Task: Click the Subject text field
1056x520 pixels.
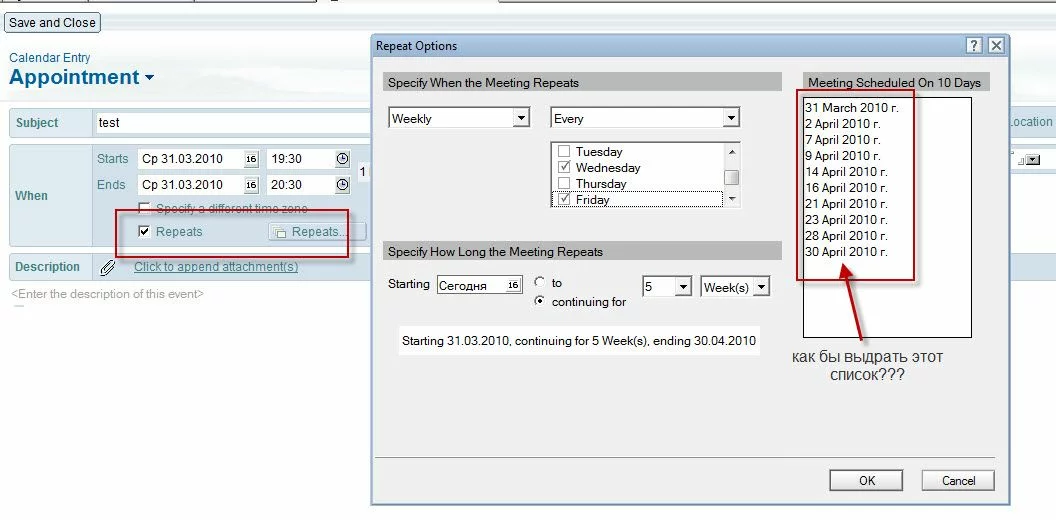Action: coord(232,122)
